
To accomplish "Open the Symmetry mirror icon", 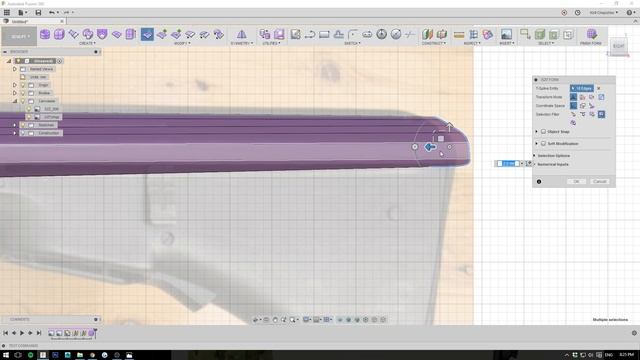I will 241,34.
